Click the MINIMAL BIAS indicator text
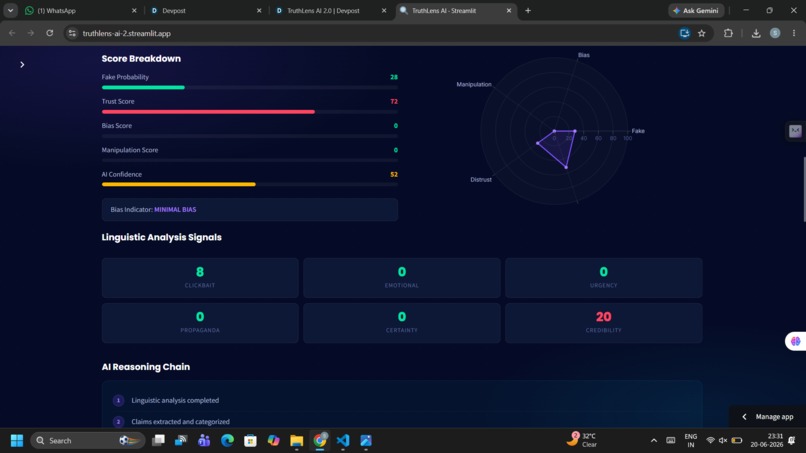 pos(175,209)
